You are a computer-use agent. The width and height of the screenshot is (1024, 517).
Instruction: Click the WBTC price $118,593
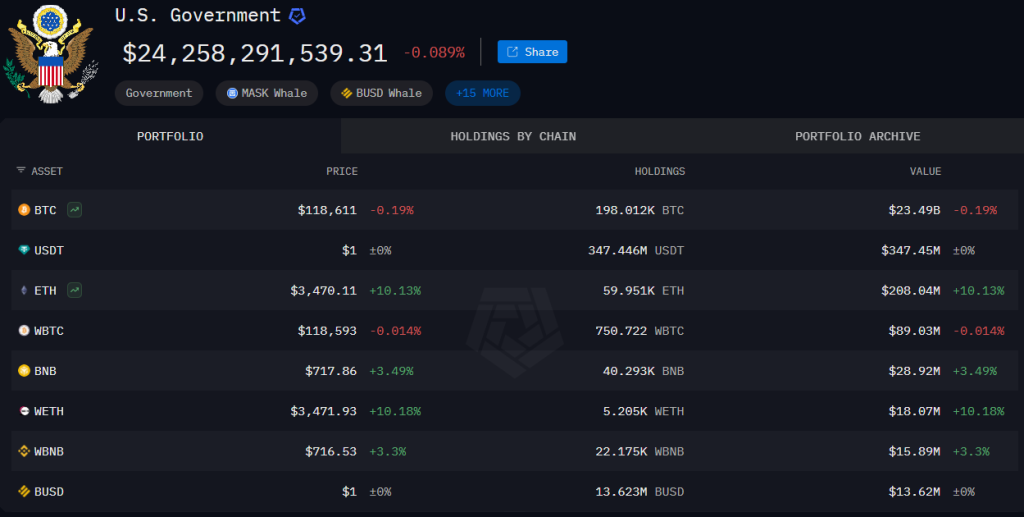coord(327,331)
